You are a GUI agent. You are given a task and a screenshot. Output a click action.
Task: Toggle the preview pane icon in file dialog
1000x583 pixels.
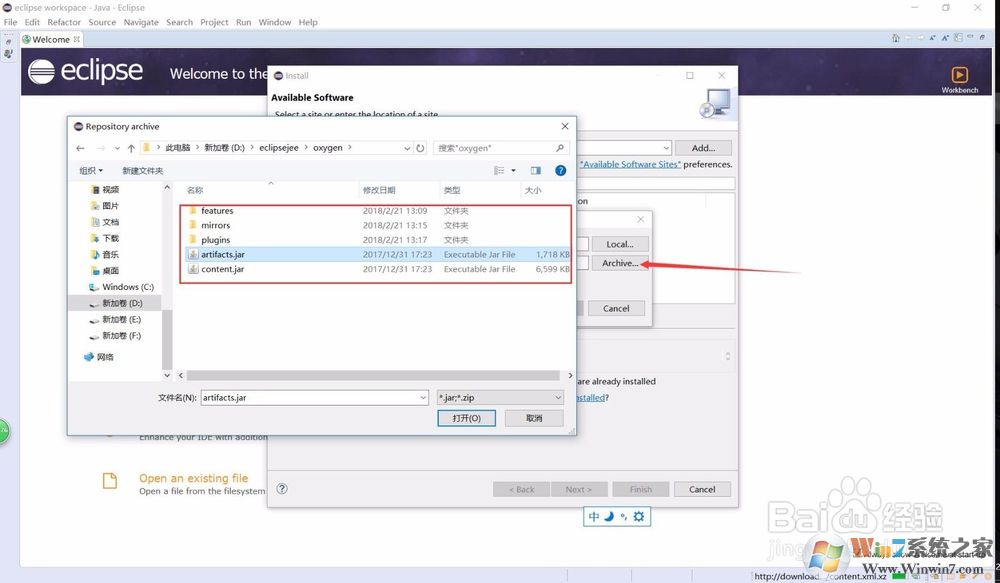pyautogui.click(x=536, y=170)
